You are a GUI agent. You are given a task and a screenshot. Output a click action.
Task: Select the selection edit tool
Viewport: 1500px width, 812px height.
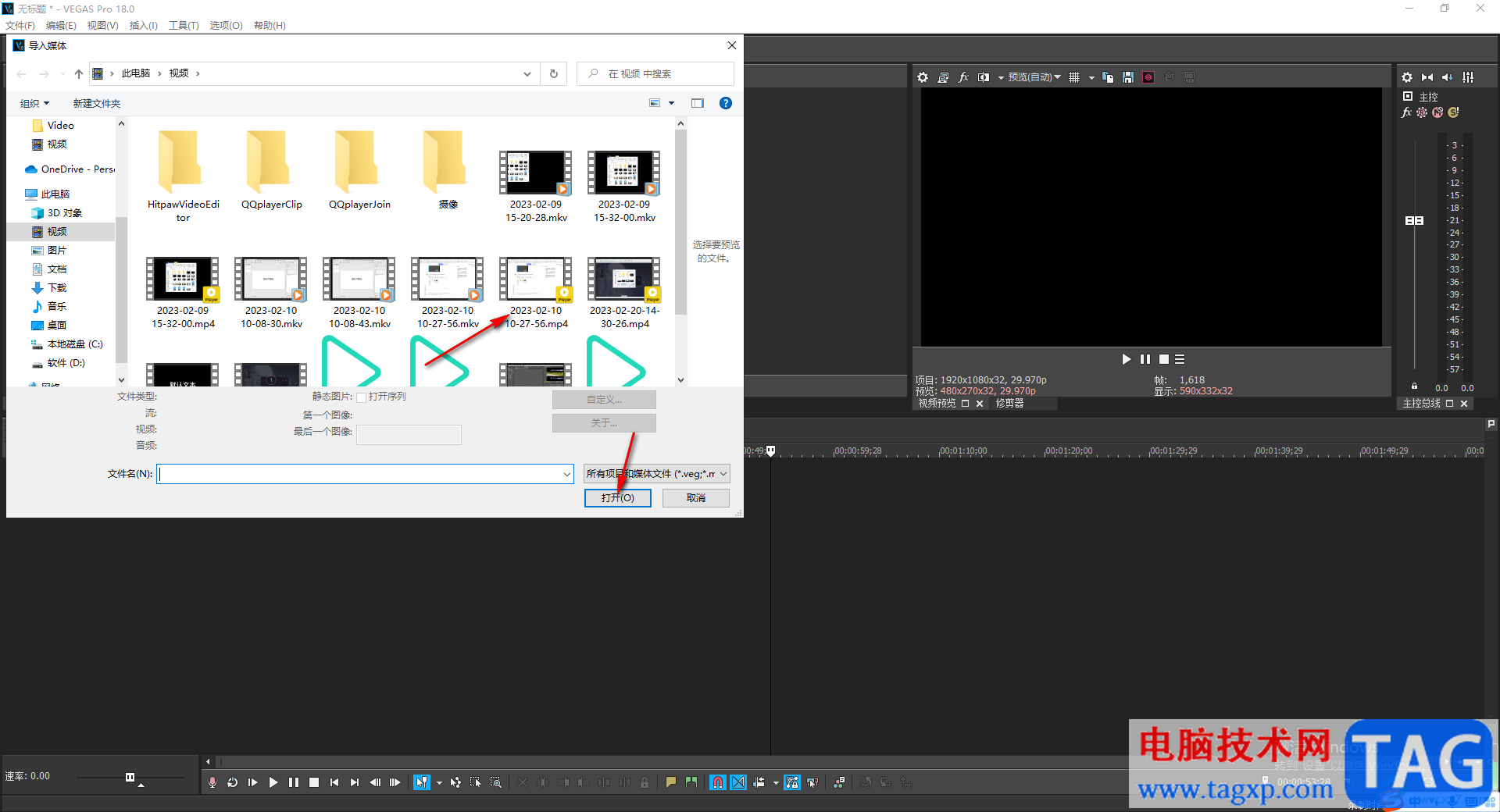click(476, 782)
